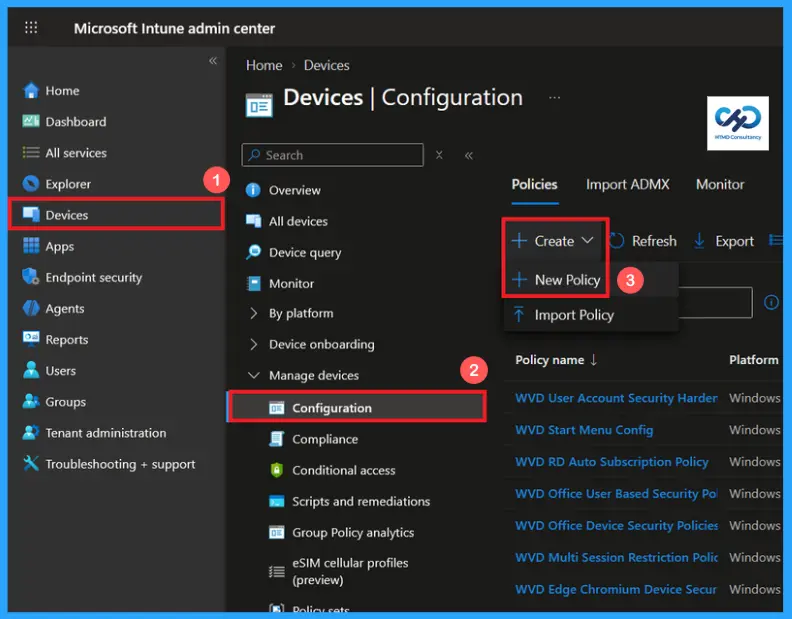
Task: Click the Overview info icon
Action: click(253, 190)
